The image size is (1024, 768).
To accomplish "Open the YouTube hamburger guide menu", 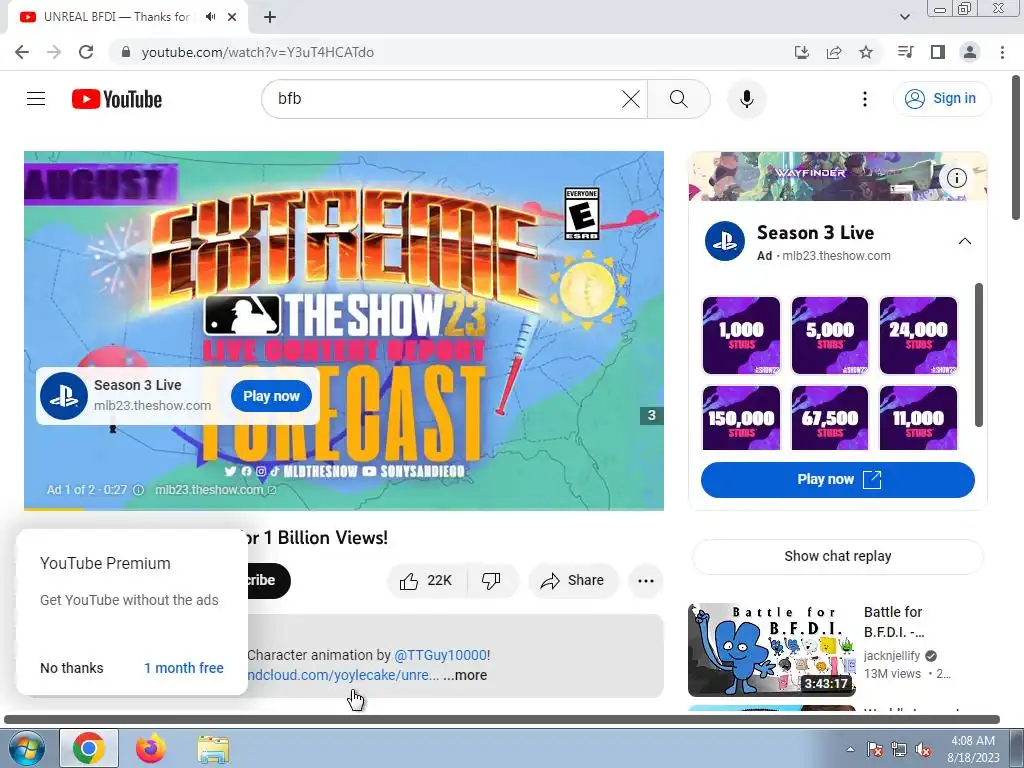I will coord(36,99).
